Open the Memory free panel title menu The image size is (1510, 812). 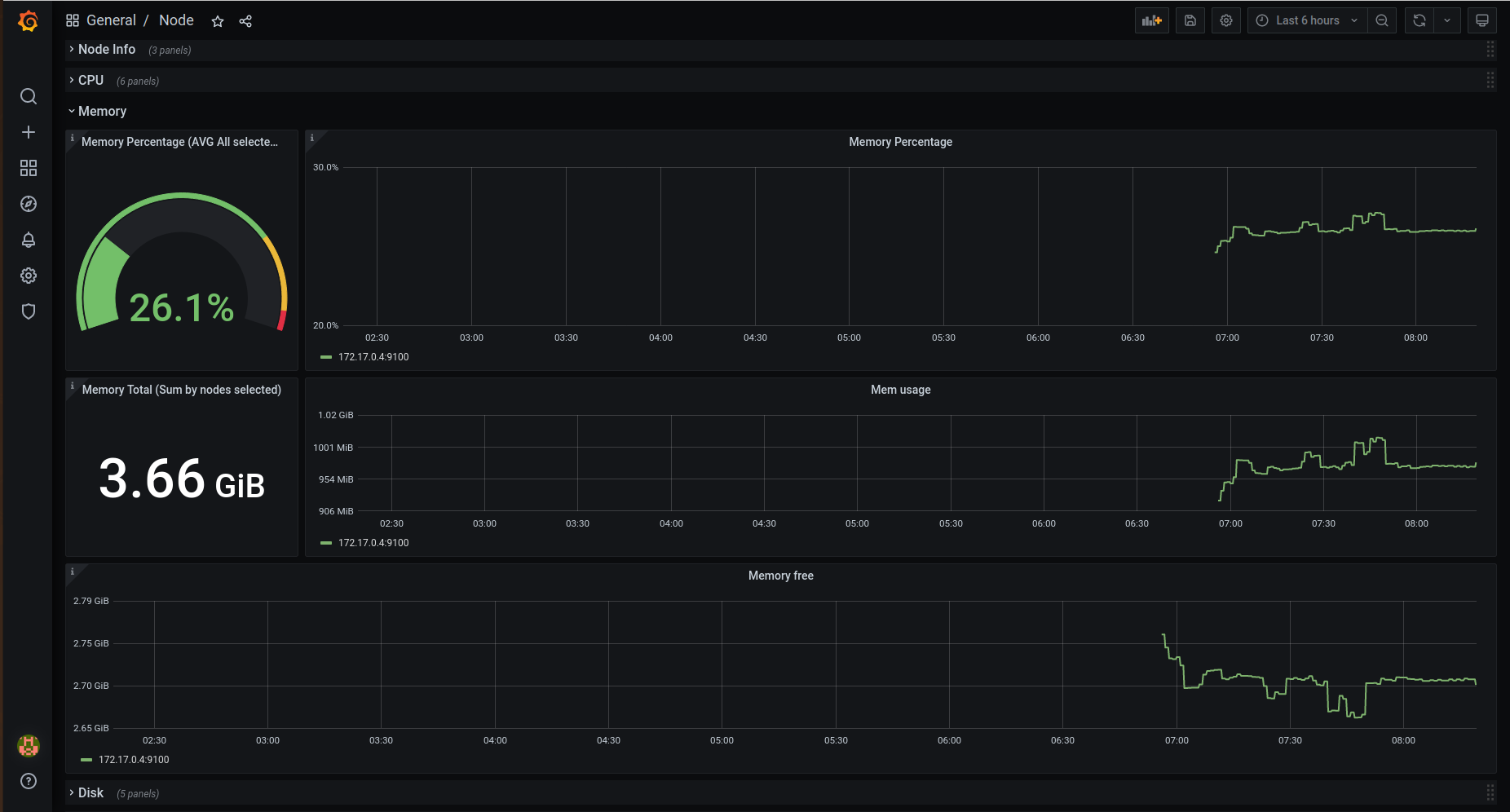[781, 576]
